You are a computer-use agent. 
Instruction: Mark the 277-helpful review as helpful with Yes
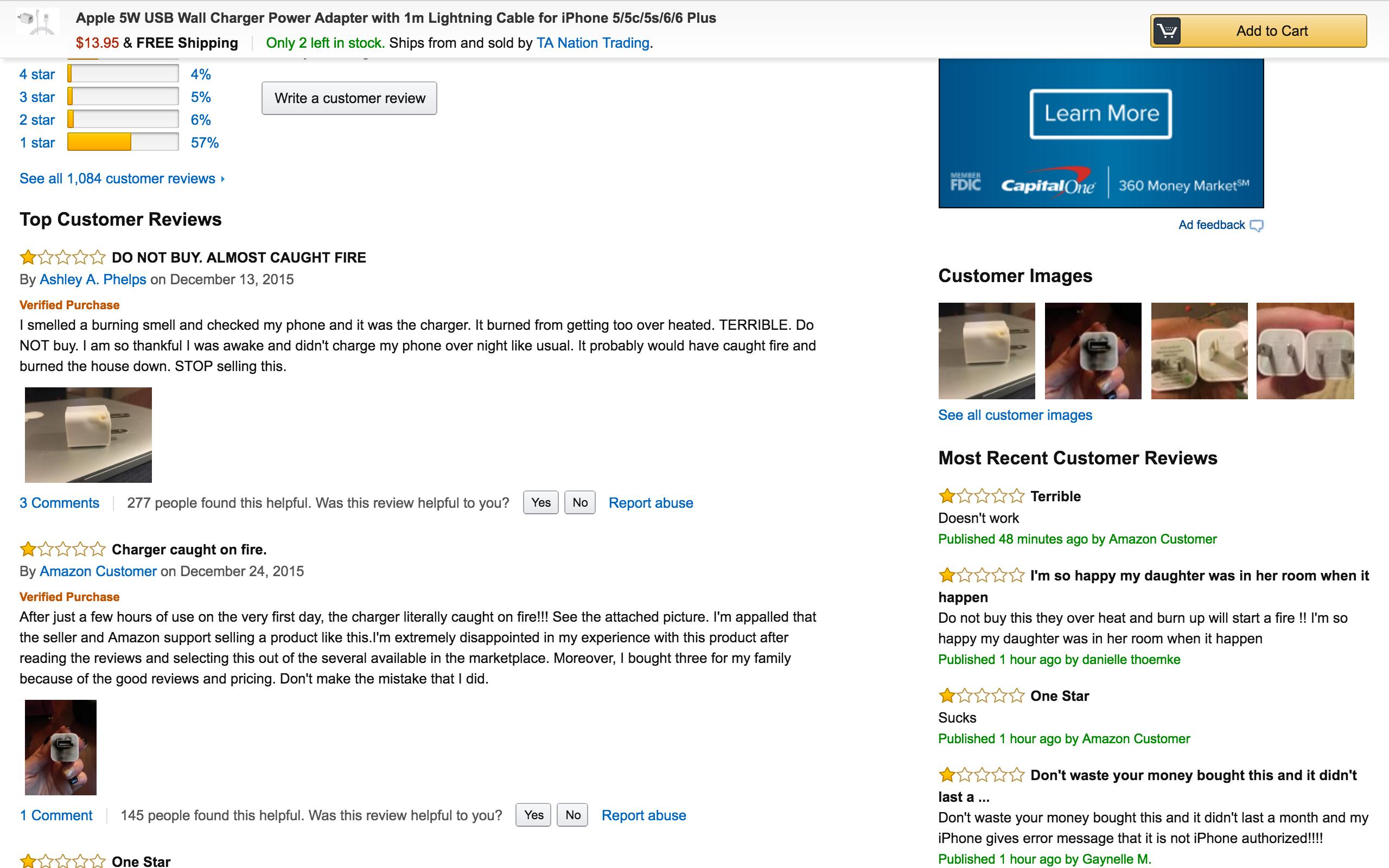click(x=540, y=503)
